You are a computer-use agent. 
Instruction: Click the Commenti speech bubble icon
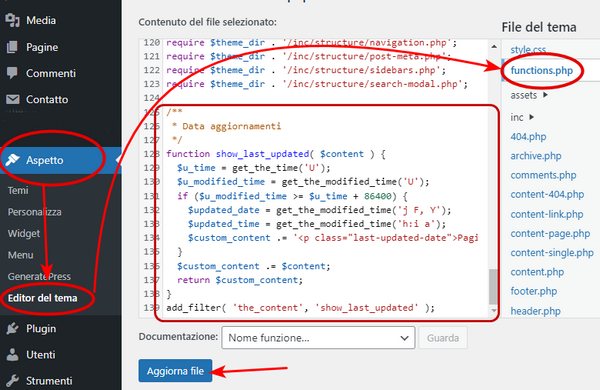pyautogui.click(x=12, y=73)
